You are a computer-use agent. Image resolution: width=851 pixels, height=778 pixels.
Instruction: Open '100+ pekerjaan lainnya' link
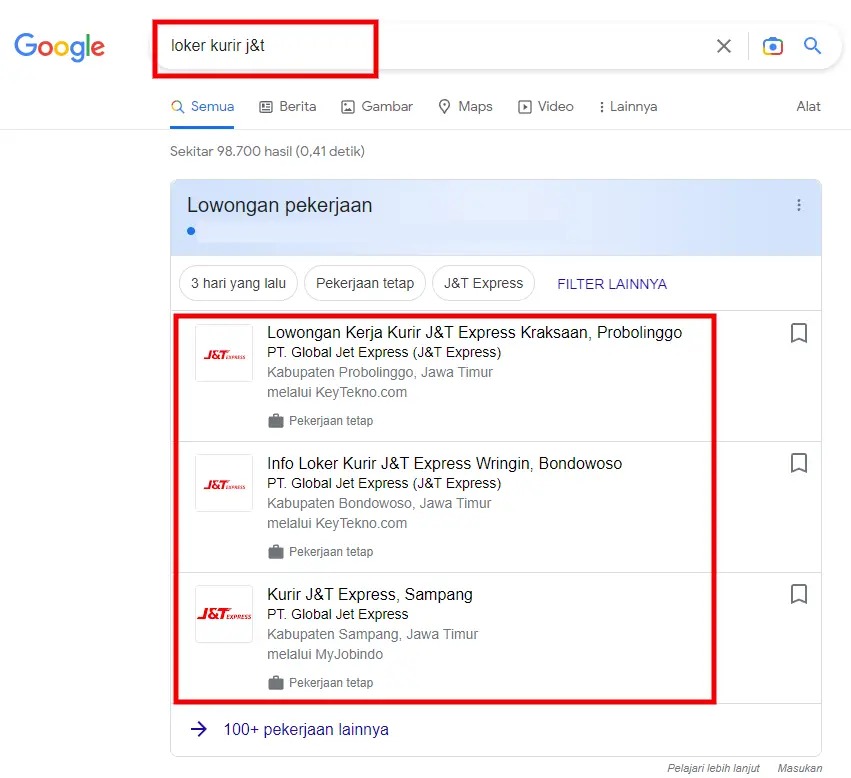point(306,729)
